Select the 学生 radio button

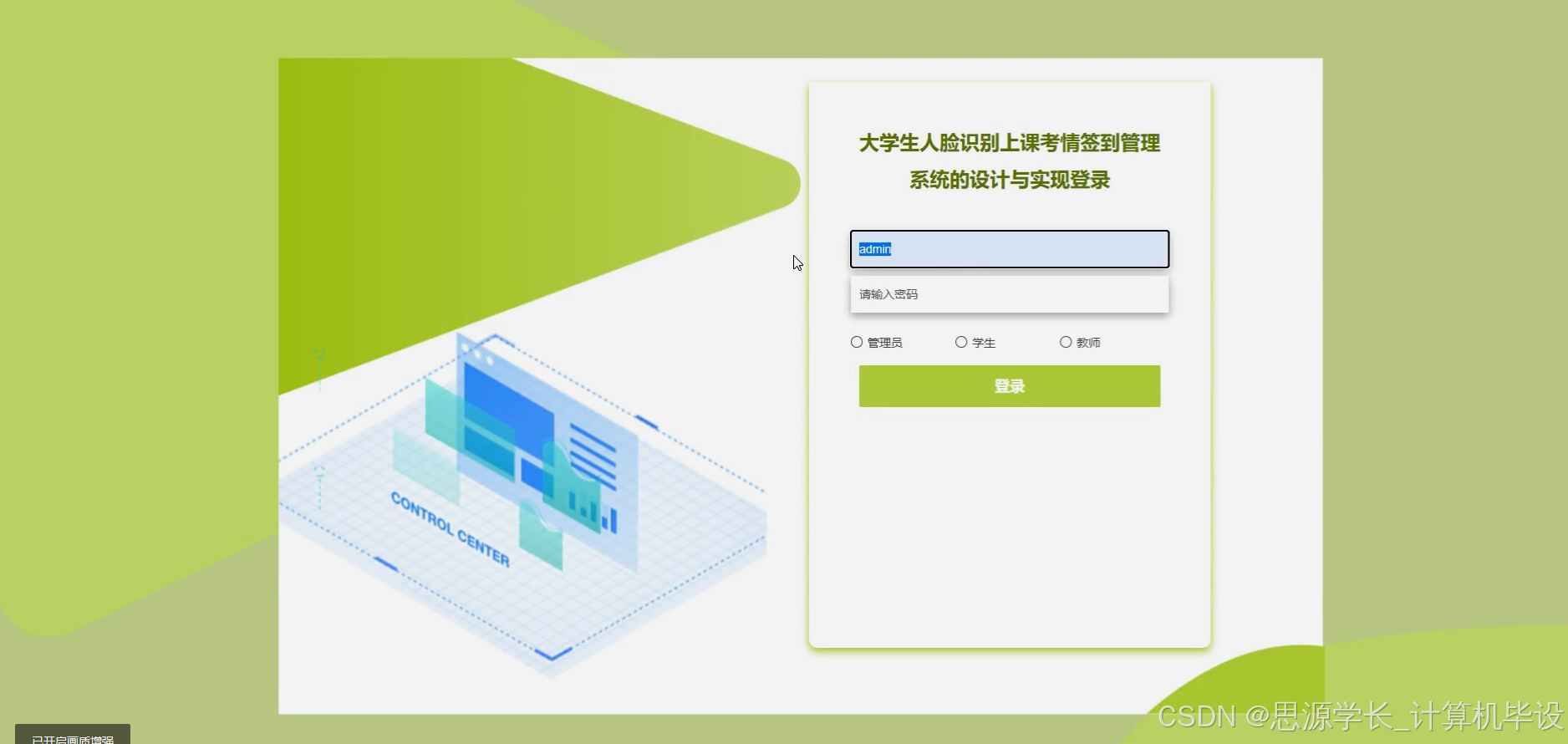click(961, 342)
